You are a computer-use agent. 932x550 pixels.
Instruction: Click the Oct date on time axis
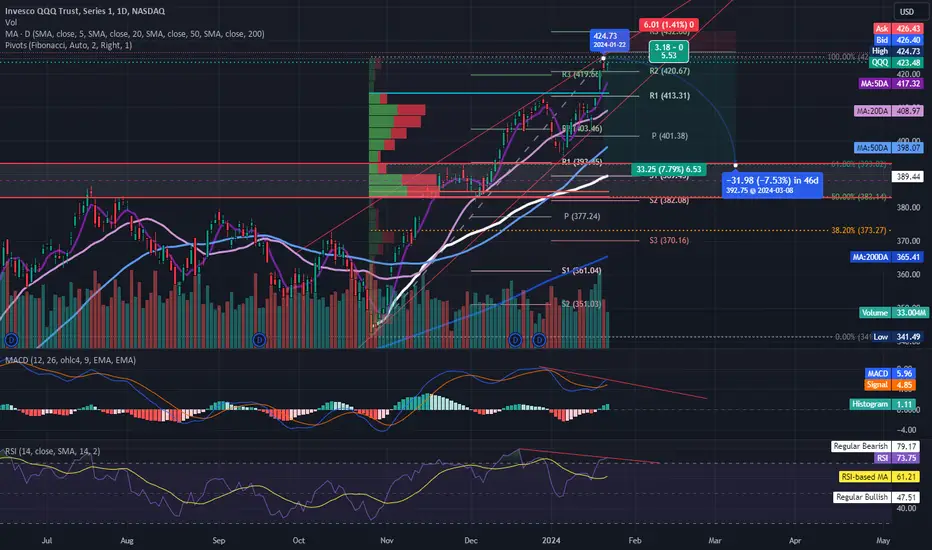coord(298,540)
